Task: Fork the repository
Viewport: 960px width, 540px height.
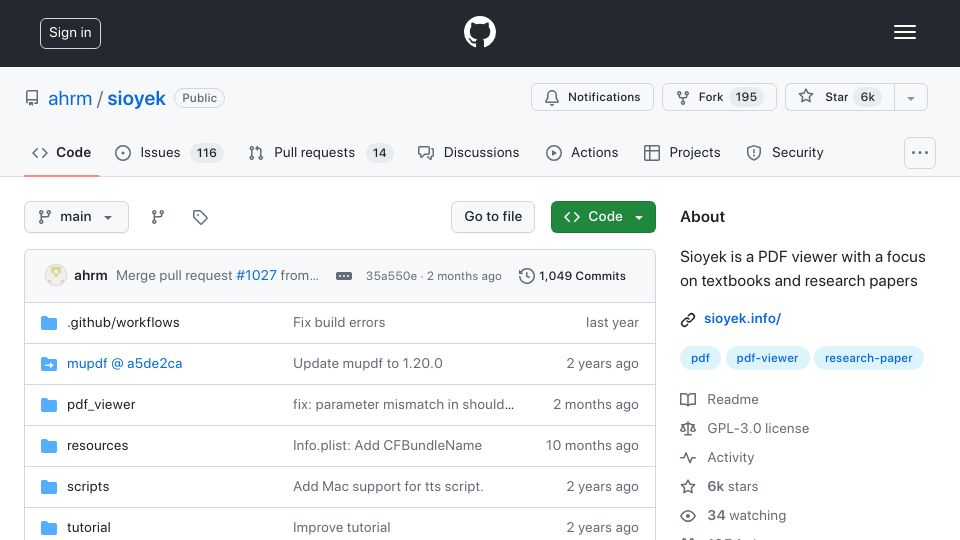Action: (719, 97)
